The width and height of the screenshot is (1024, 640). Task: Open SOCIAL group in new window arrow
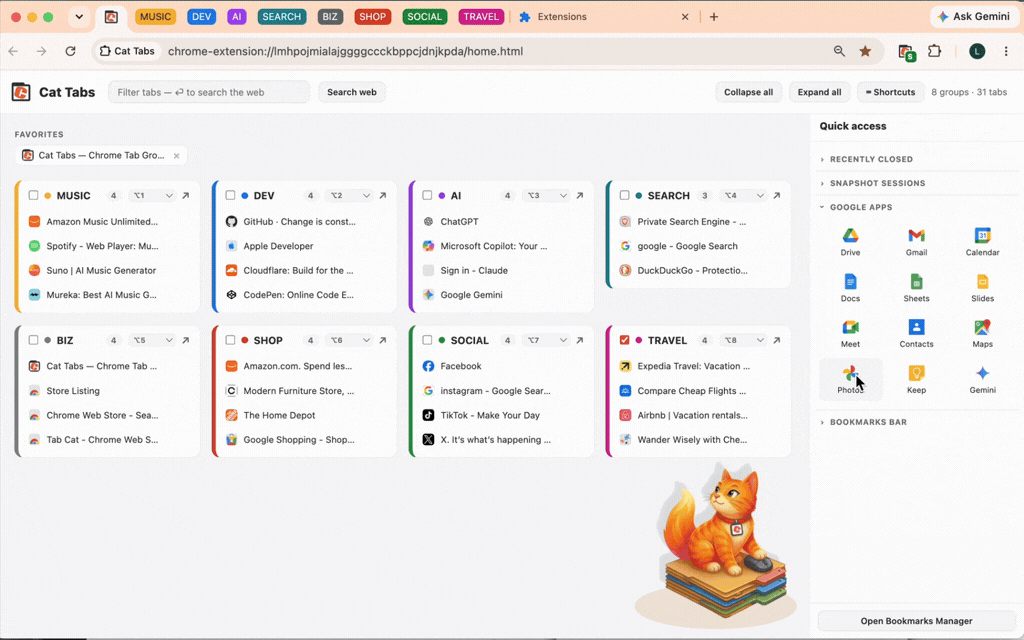pyautogui.click(x=580, y=340)
